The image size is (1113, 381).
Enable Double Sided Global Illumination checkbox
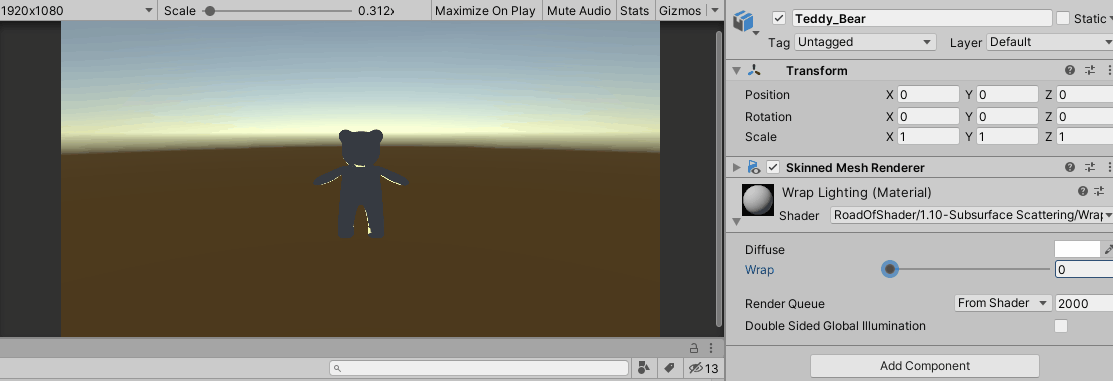click(x=1061, y=326)
